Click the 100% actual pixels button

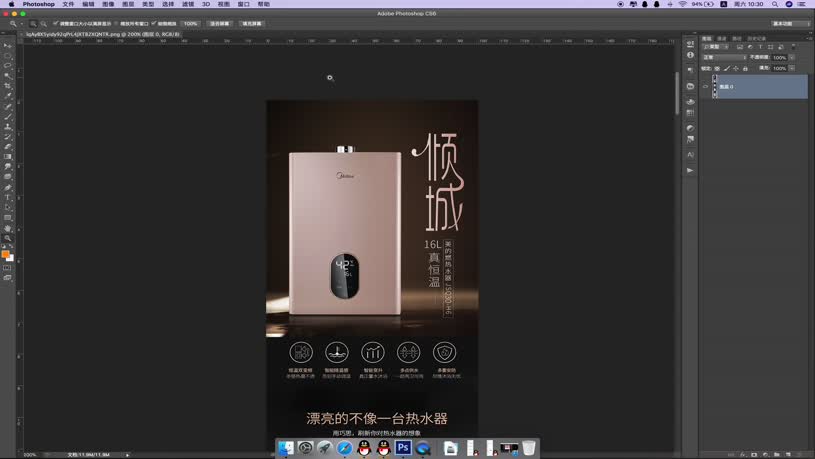tap(191, 24)
